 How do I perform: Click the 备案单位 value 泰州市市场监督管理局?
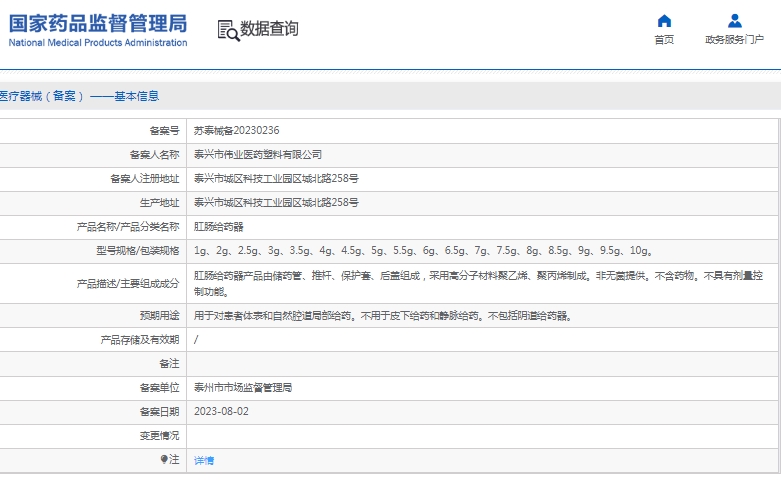point(243,387)
